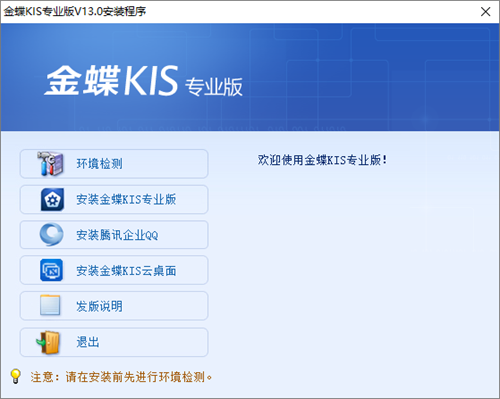Image resolution: width=500 pixels, height=399 pixels.
Task: Click 退出 to leave installer
Action: coord(114,342)
